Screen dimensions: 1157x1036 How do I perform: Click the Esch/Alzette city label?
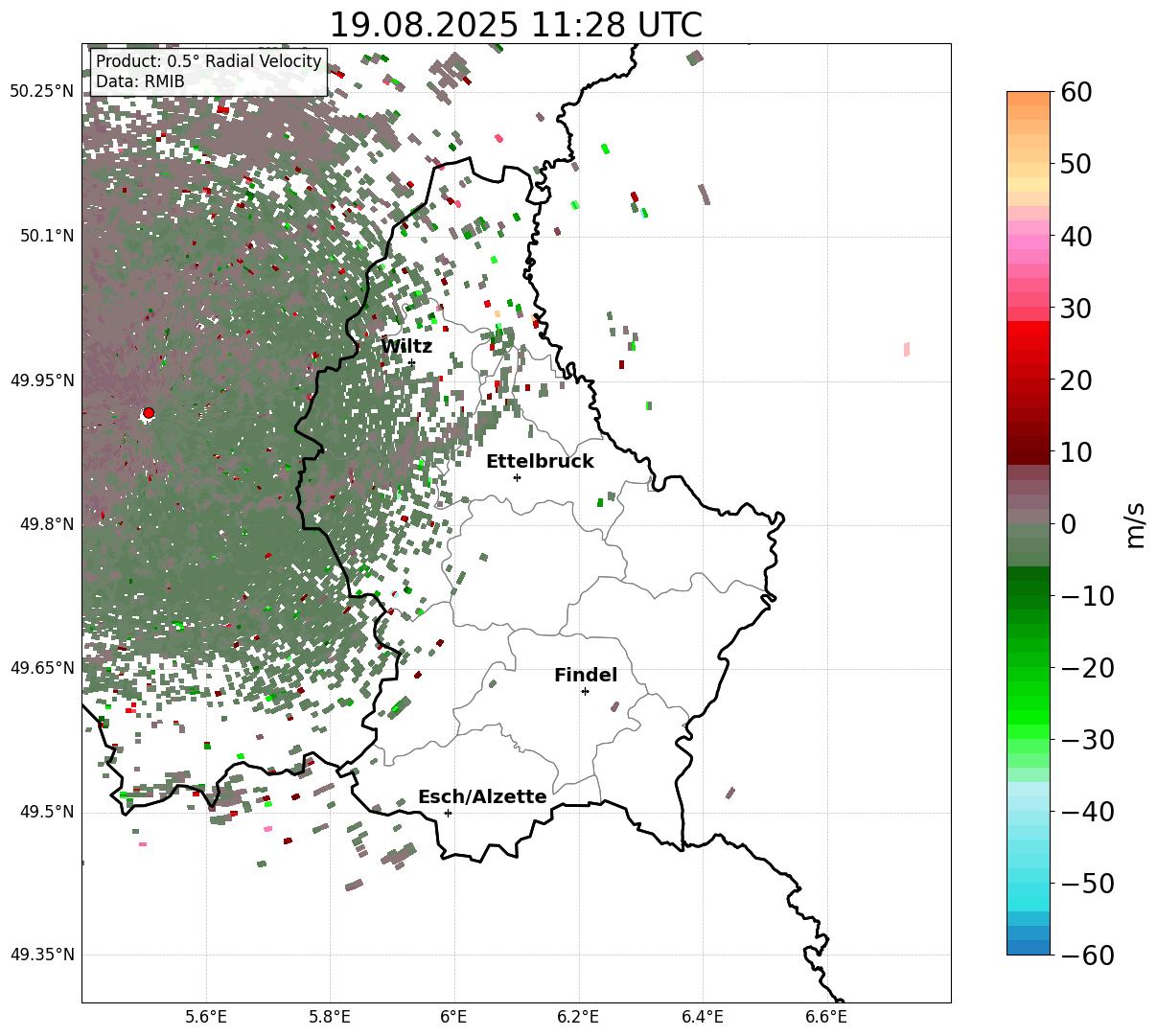click(x=482, y=796)
